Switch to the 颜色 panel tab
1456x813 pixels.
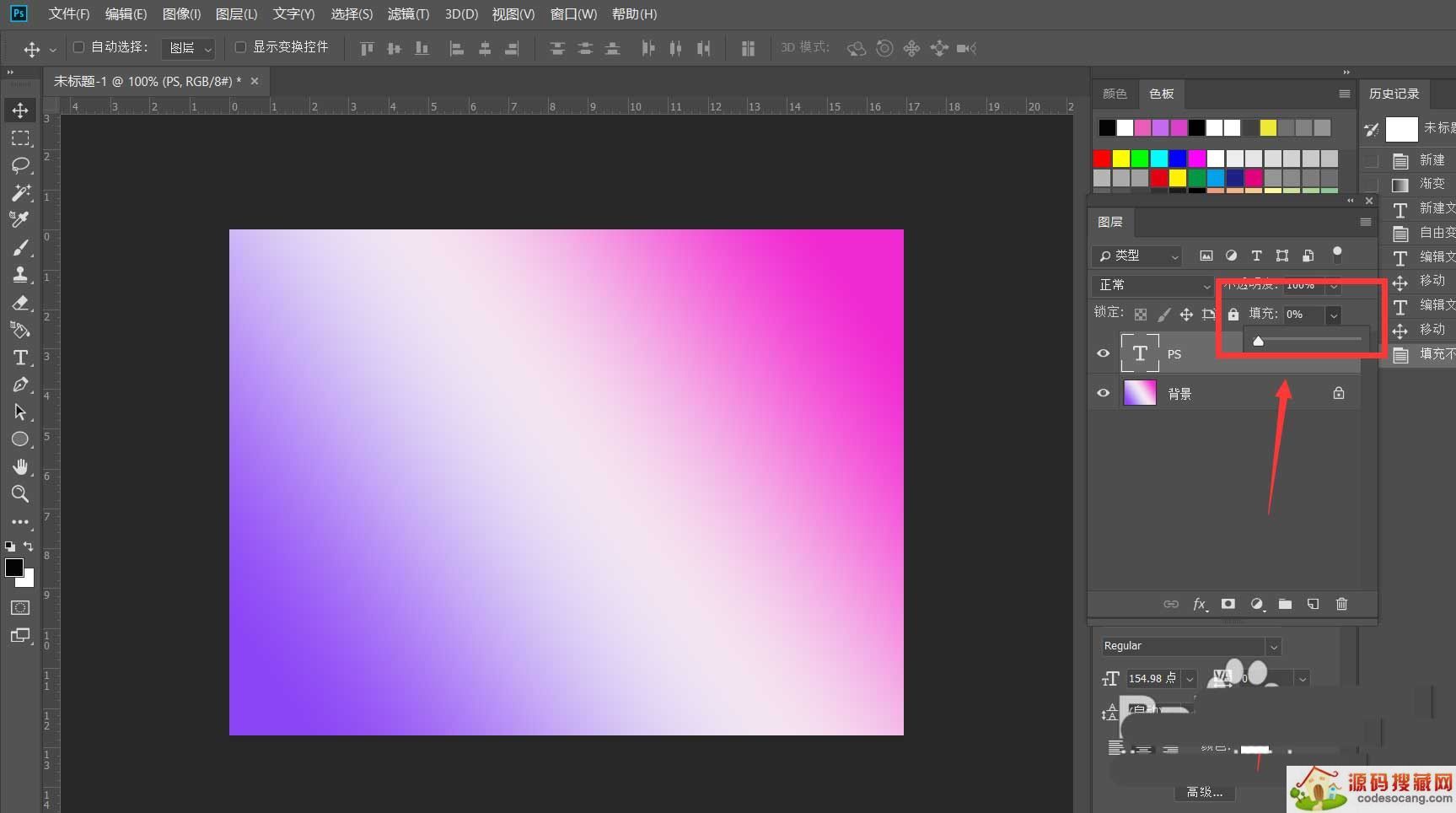click(1115, 94)
